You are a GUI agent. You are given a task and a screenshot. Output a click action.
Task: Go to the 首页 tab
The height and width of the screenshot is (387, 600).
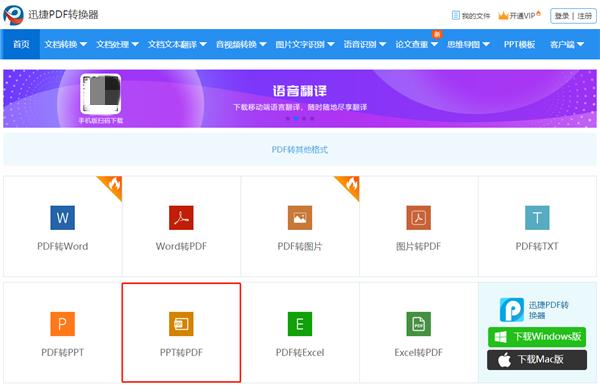(21, 44)
